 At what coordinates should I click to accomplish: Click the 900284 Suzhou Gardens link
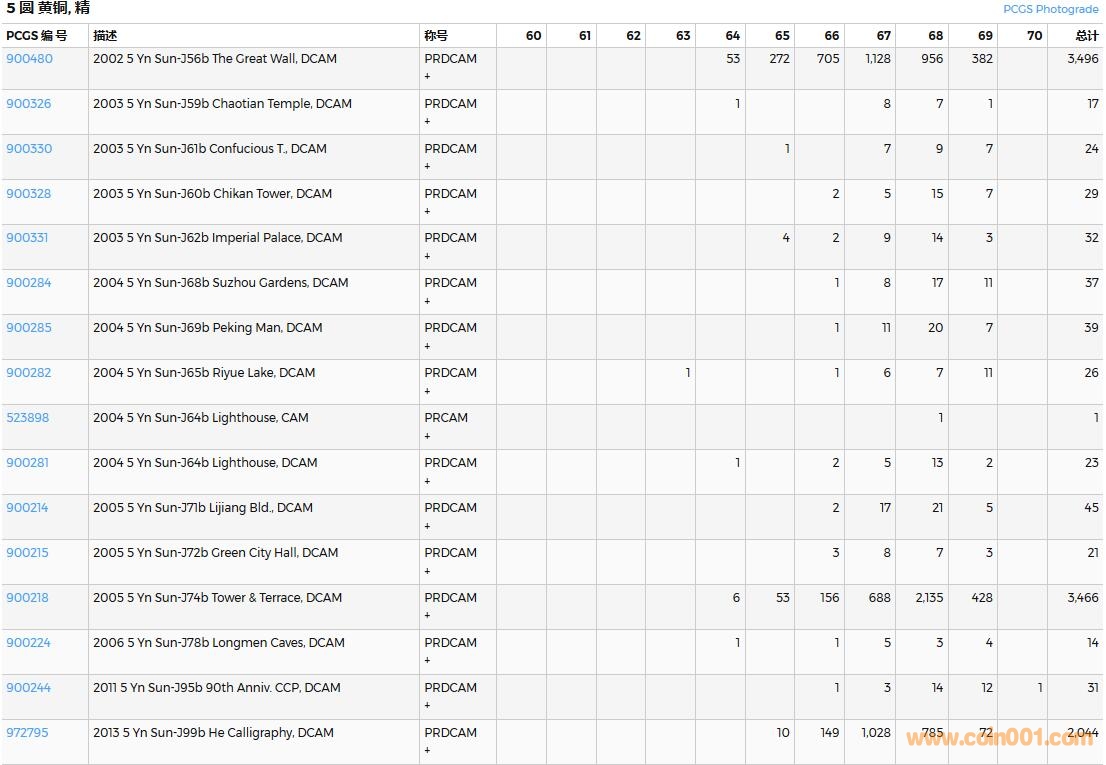(29, 283)
